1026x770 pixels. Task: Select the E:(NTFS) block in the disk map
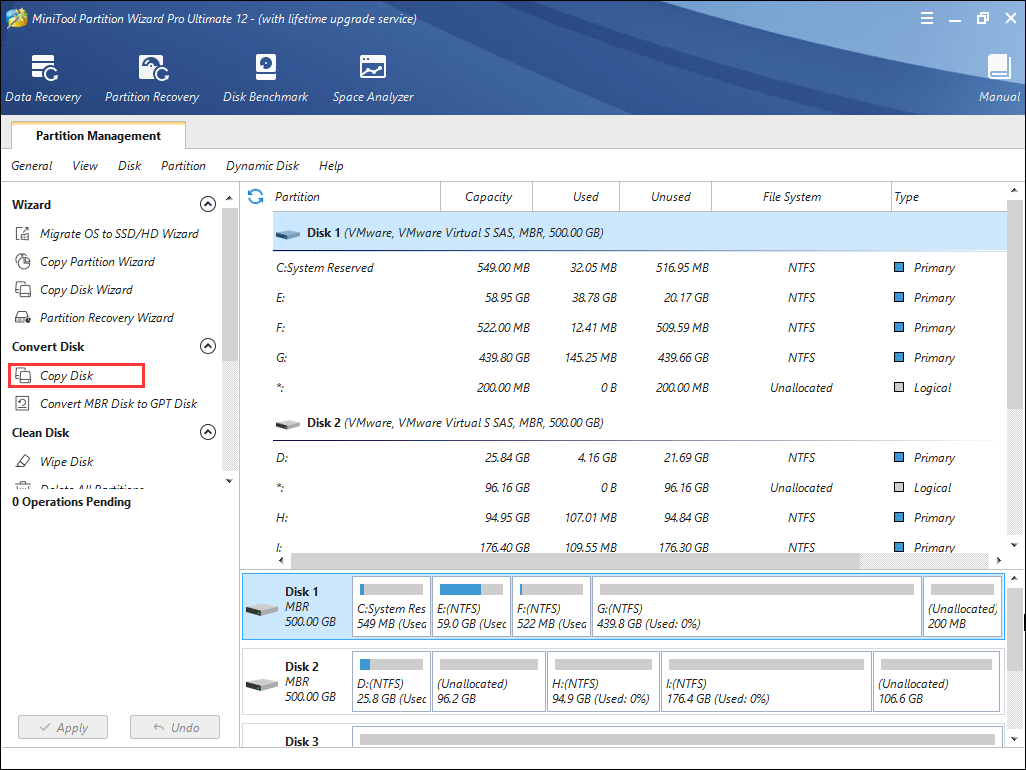pos(471,606)
